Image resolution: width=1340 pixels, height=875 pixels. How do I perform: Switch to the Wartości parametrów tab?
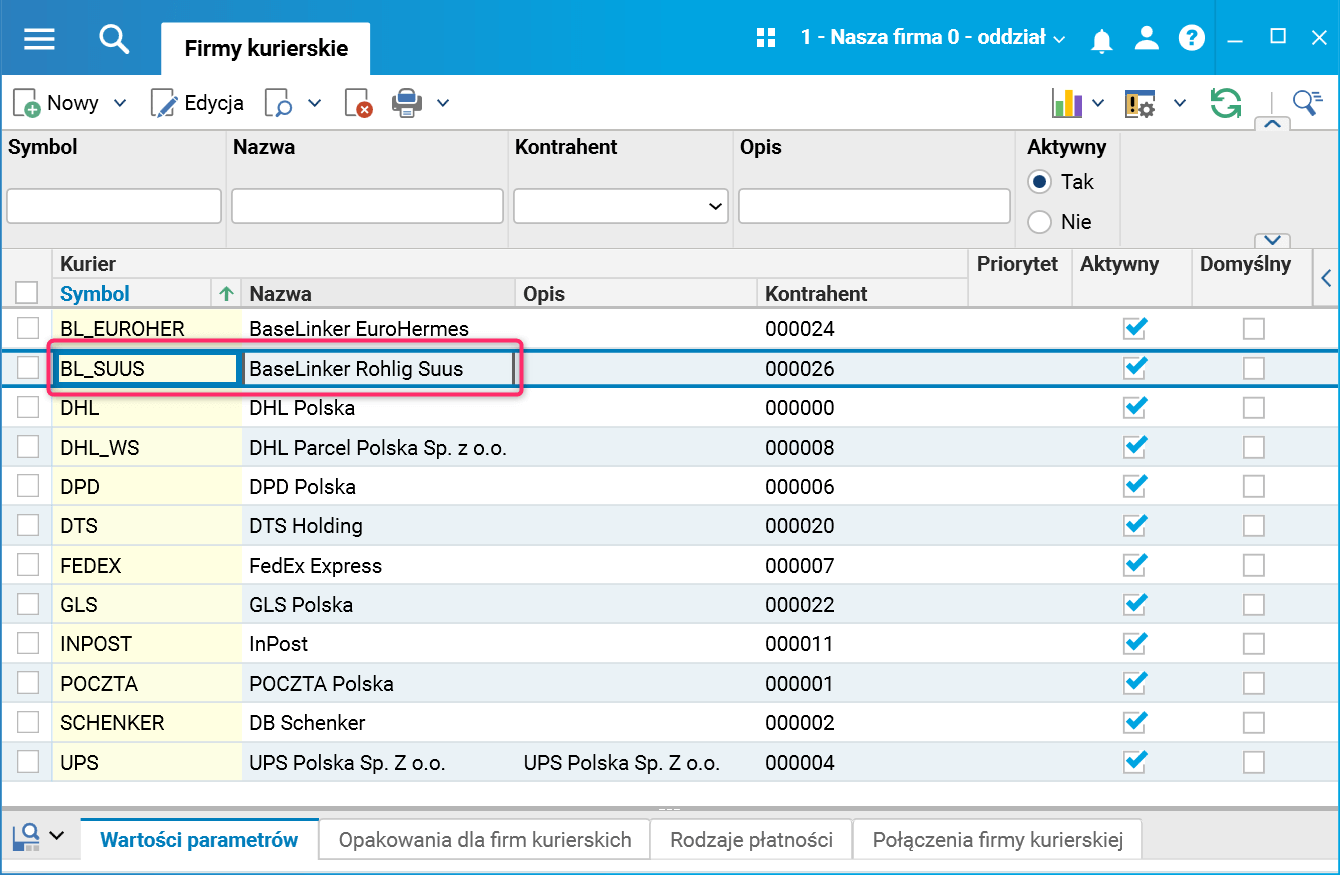tap(199, 840)
